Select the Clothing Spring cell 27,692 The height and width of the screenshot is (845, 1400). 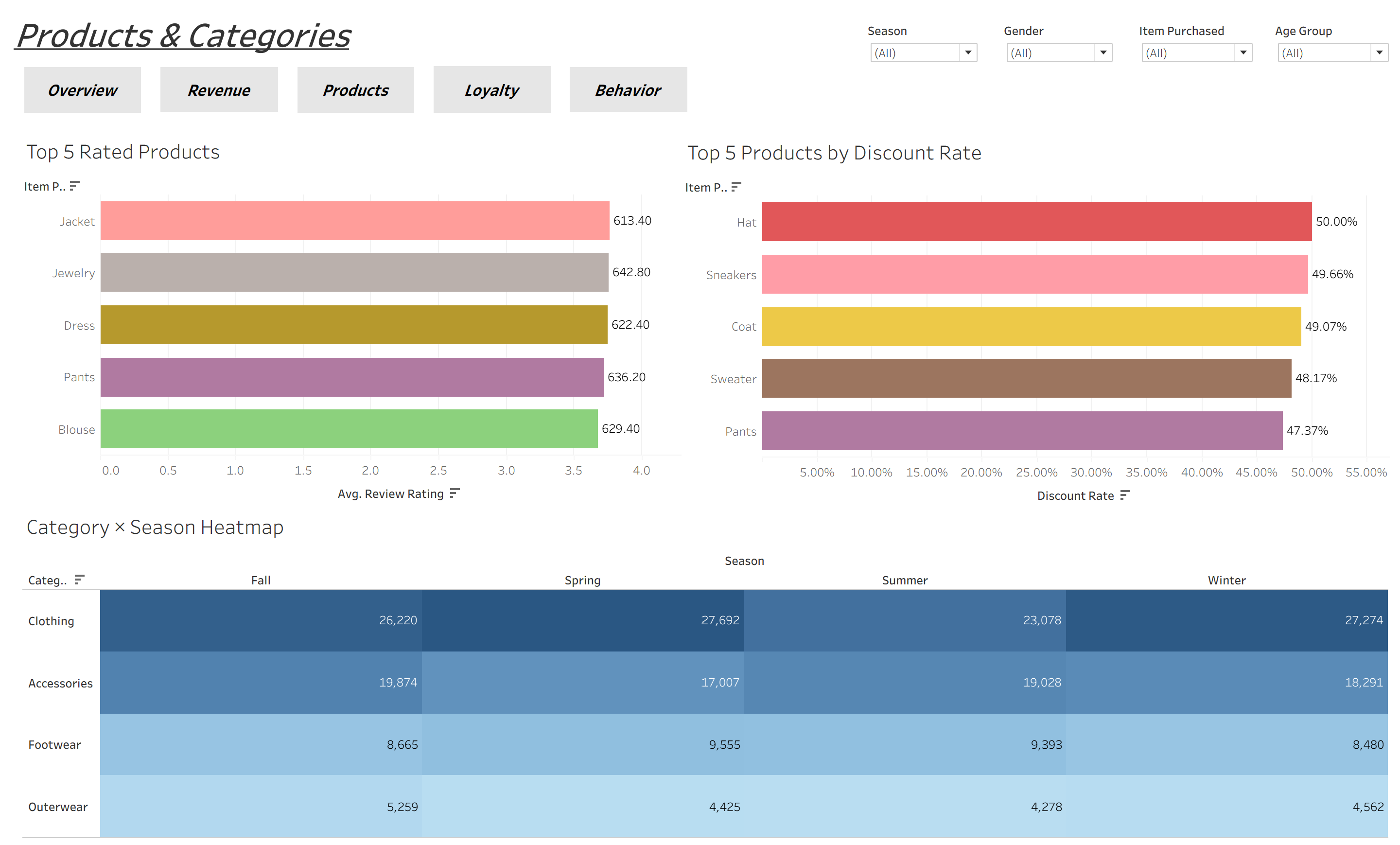point(583,620)
